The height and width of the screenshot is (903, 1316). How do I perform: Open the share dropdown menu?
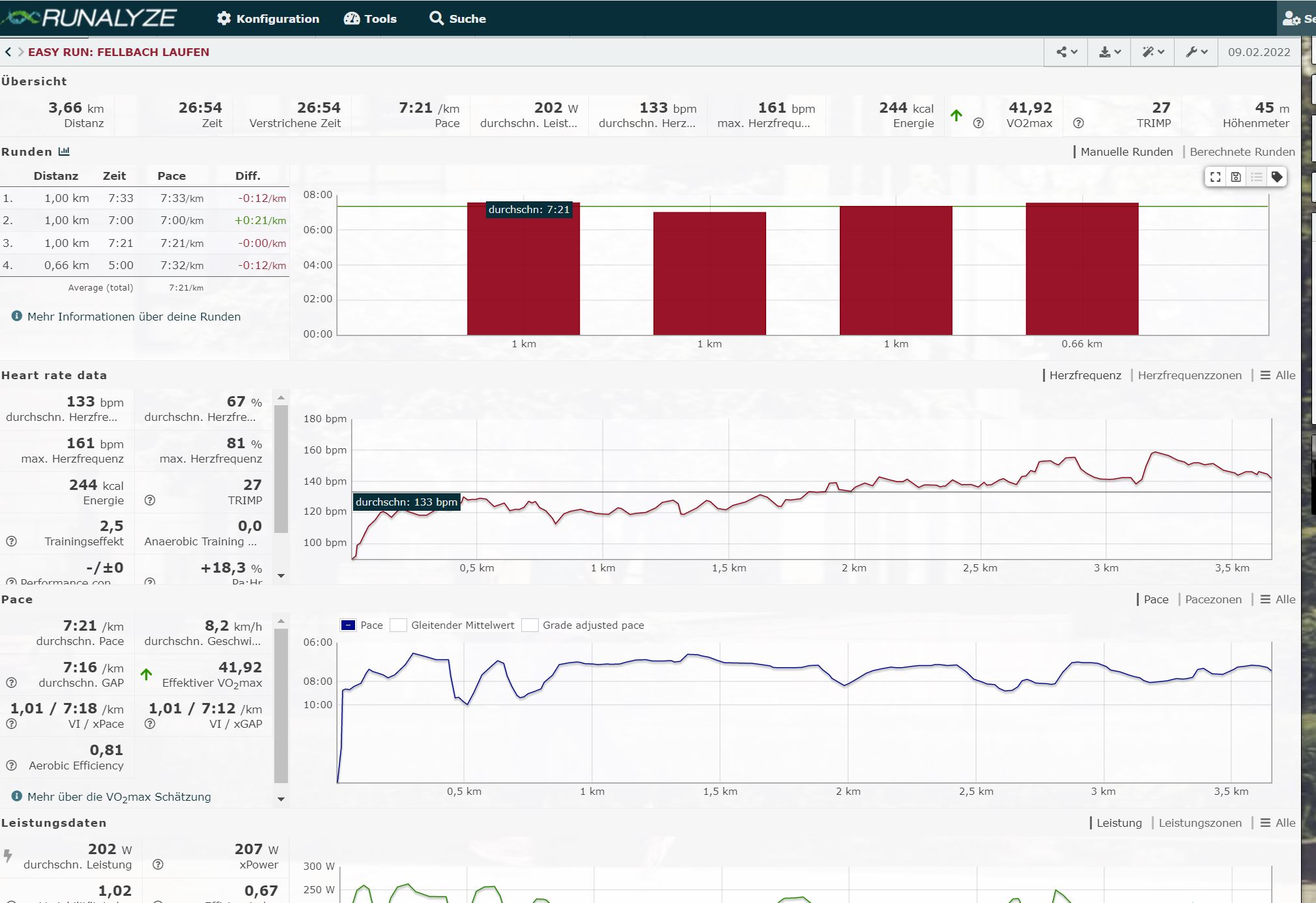click(1066, 52)
